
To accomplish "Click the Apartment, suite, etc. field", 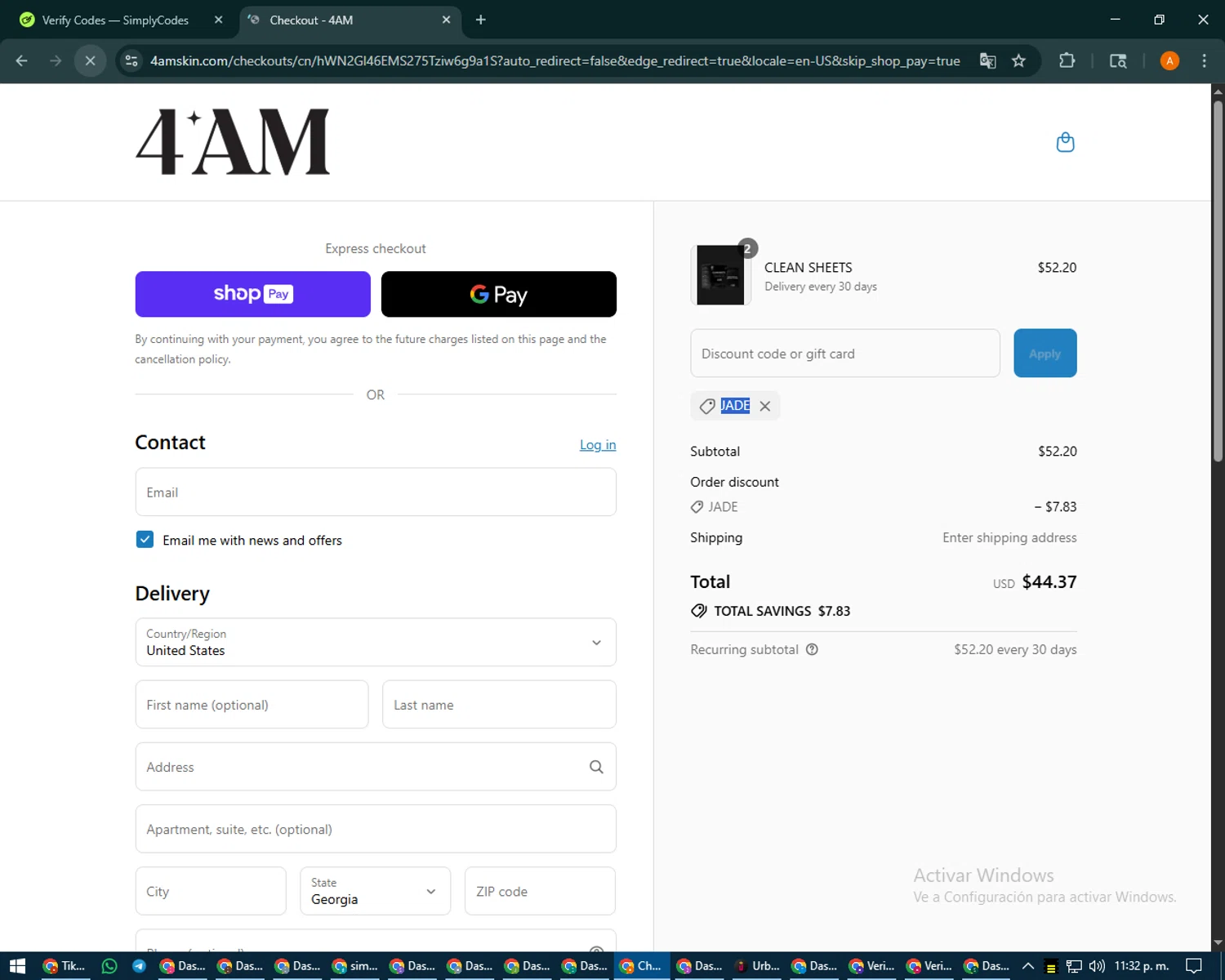I will tap(376, 828).
